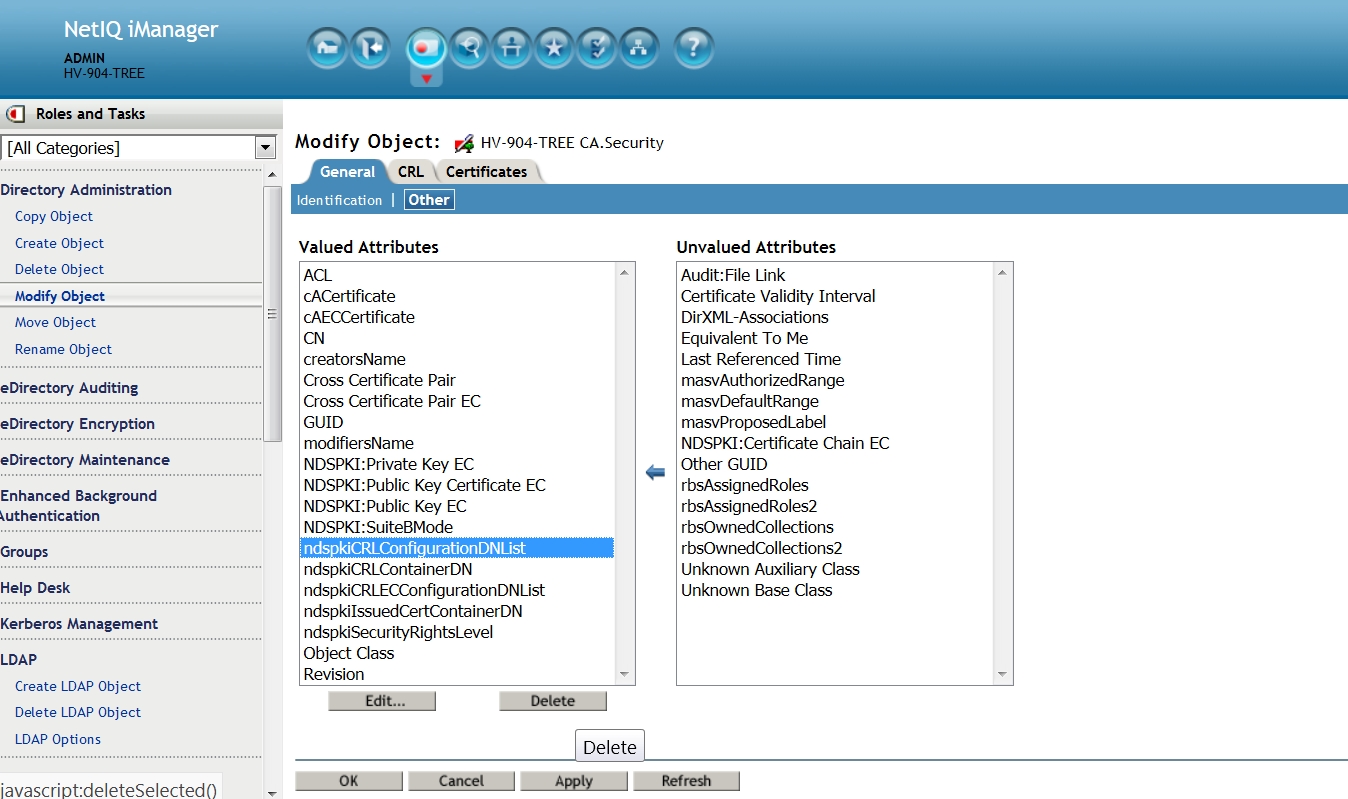
Task: Click the Configure desk icon
Action: 511,47
